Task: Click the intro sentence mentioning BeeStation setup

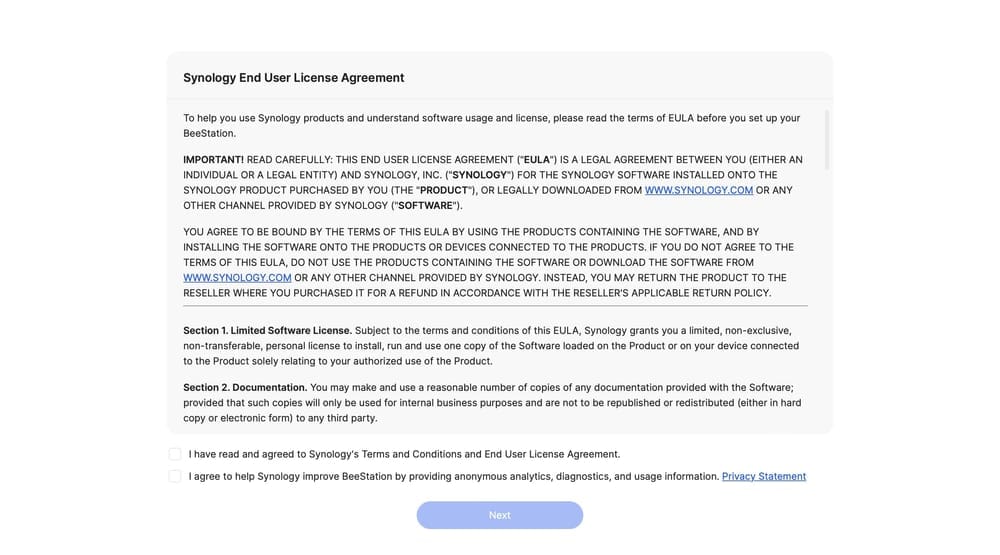Action: [491, 126]
